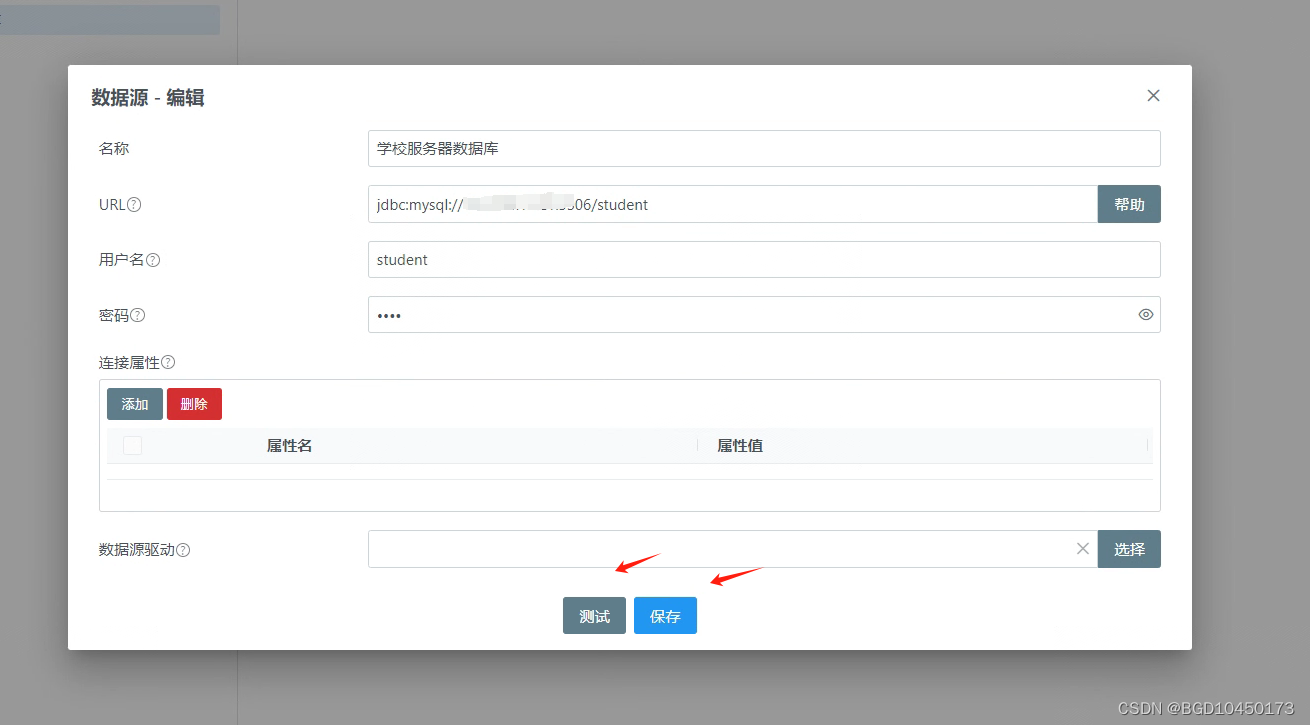Close the 数据源 - 编辑 dialog
The image size is (1310, 725).
1153,95
